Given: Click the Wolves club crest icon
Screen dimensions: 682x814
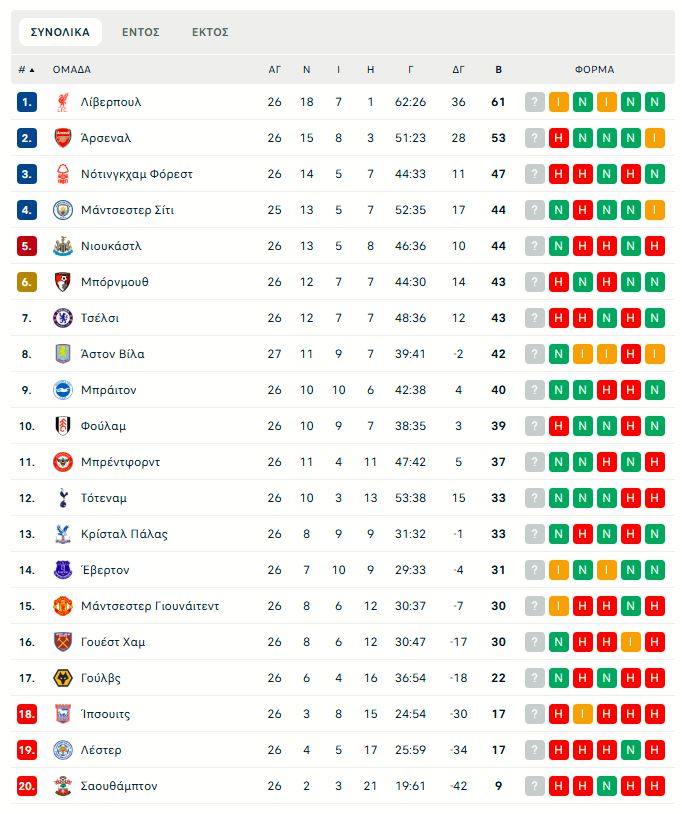Looking at the screenshot, I should (x=62, y=678).
